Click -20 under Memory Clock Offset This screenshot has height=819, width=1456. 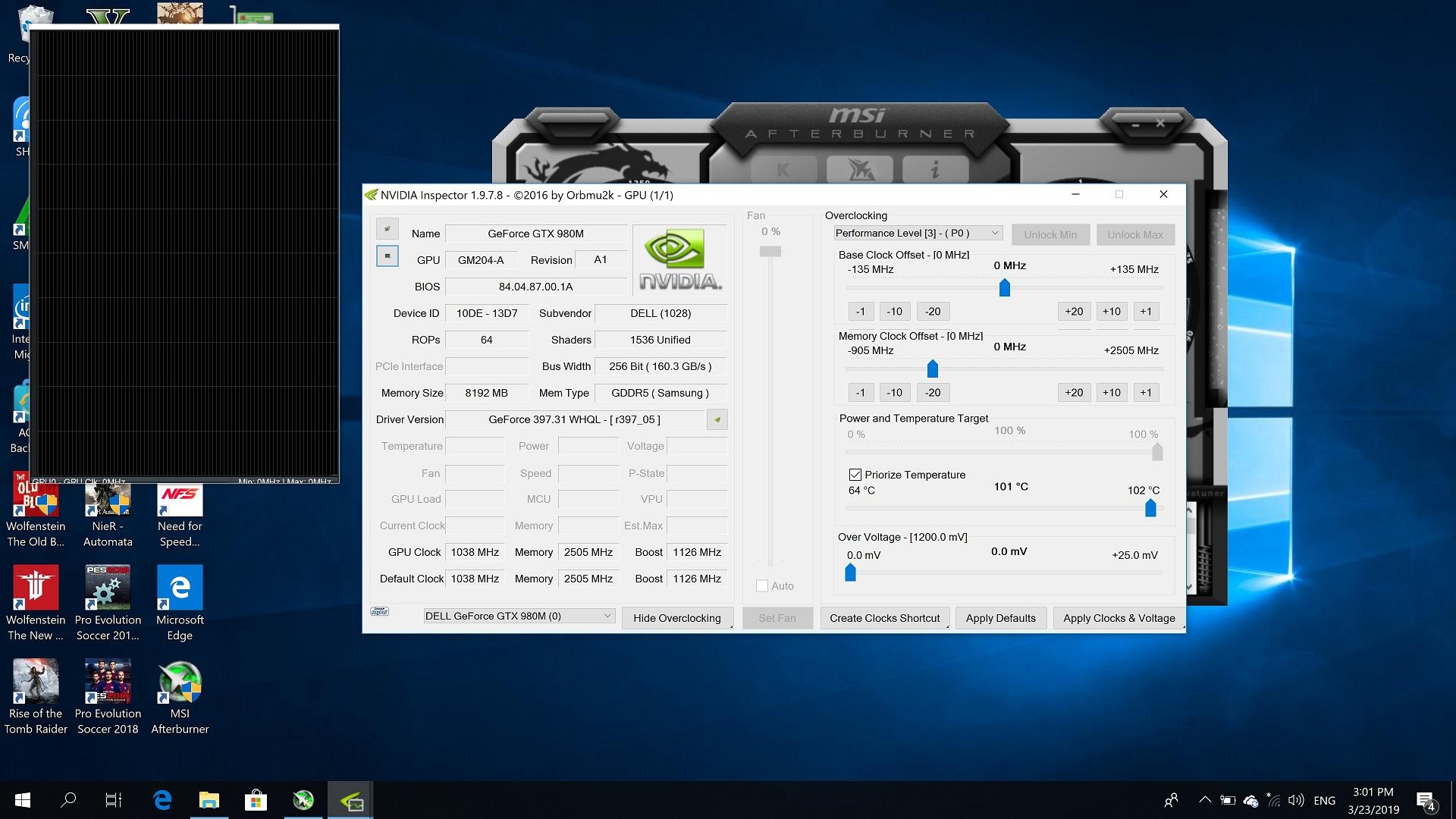pyautogui.click(x=933, y=392)
